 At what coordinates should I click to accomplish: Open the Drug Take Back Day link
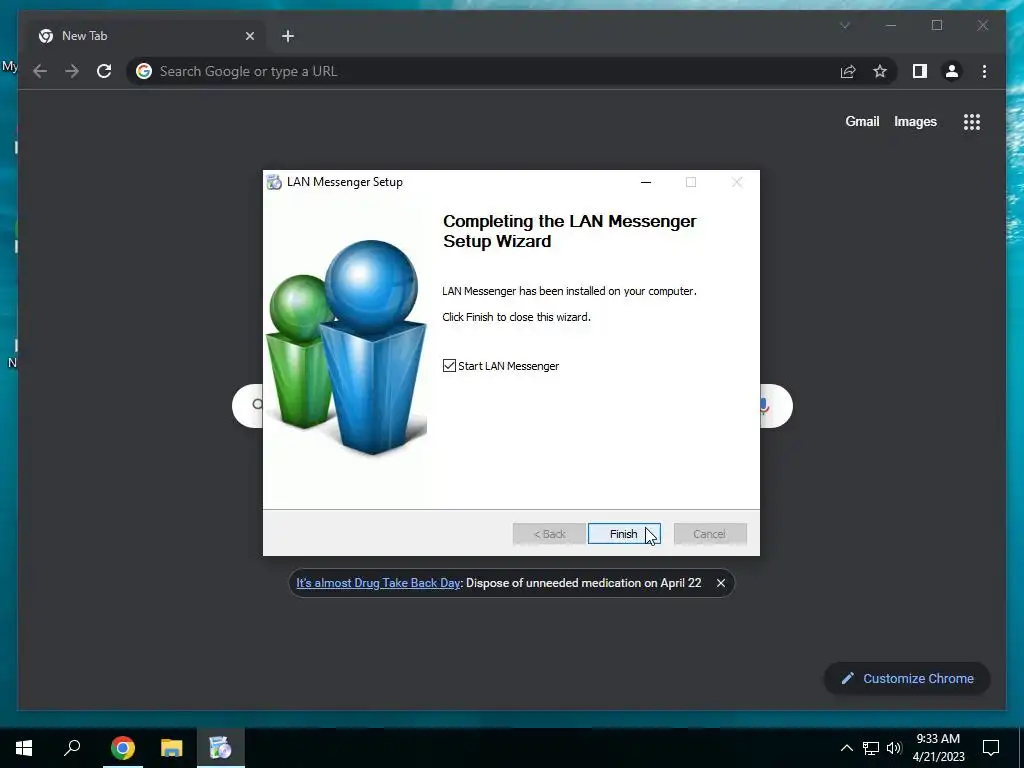click(x=378, y=583)
